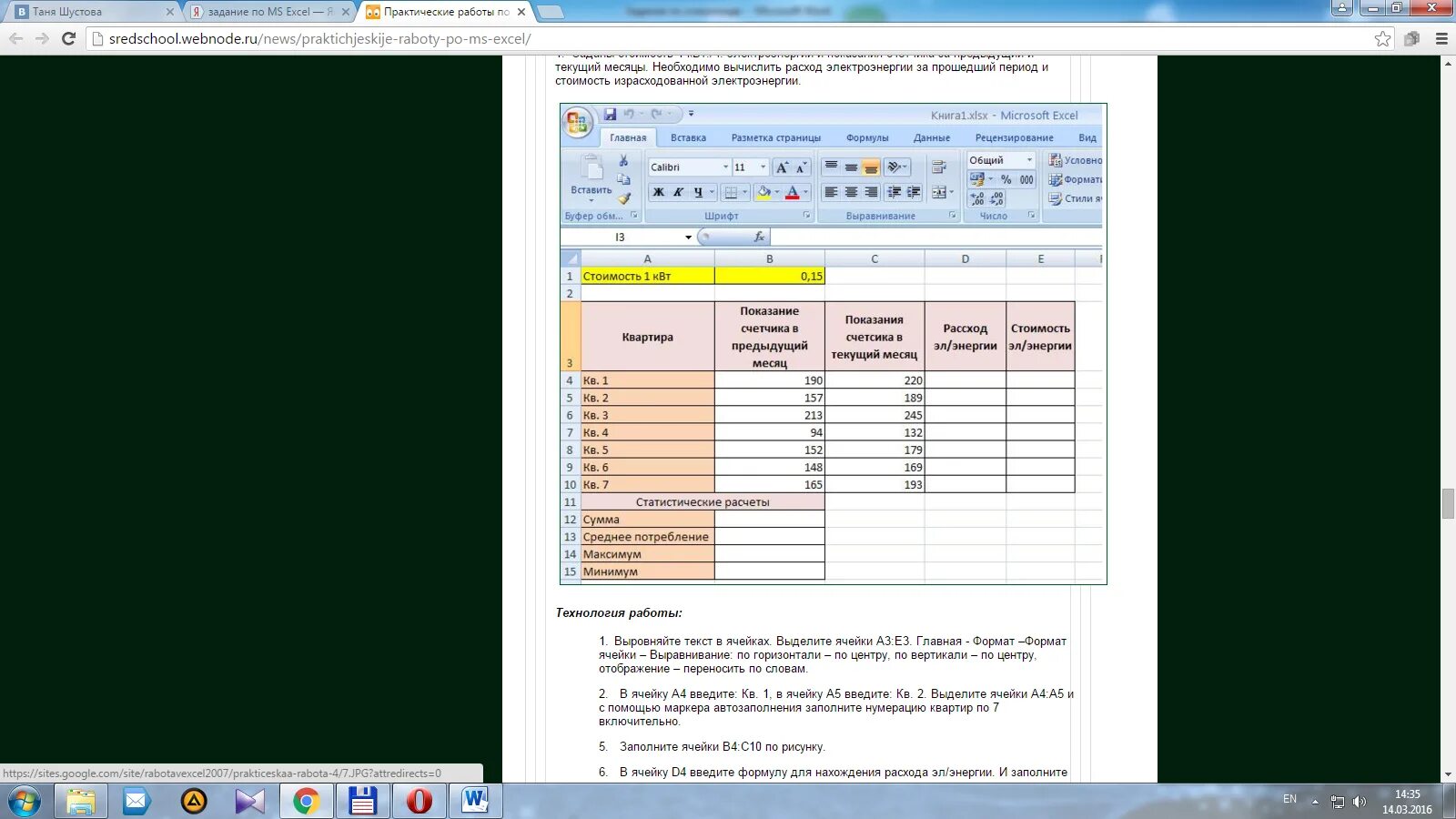
Task: Click the Данные ribbon tab
Action: (x=932, y=138)
